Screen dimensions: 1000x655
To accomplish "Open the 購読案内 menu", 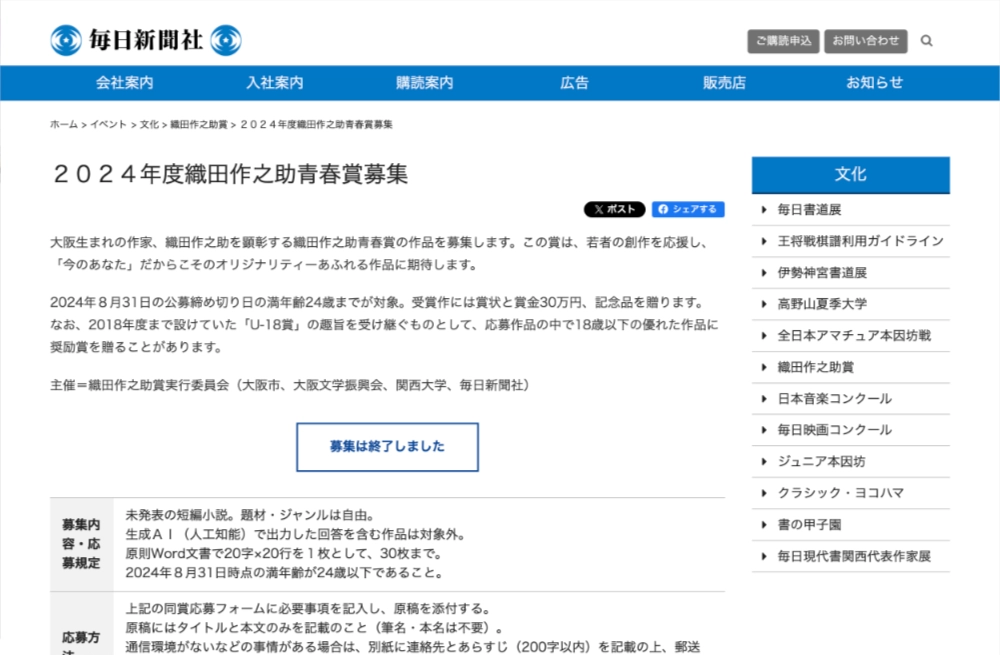I will point(425,83).
